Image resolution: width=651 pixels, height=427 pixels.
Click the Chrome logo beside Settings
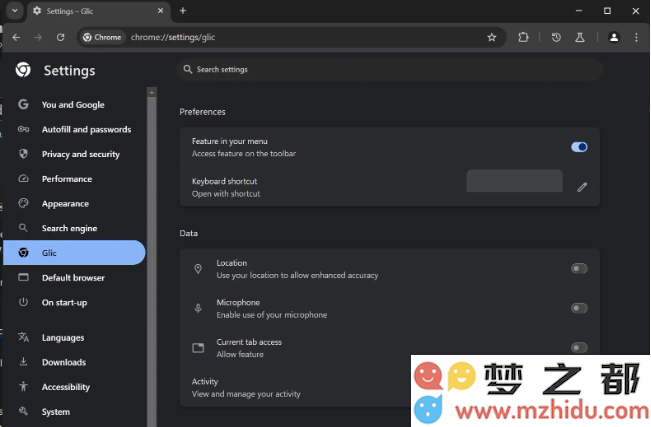[x=23, y=70]
